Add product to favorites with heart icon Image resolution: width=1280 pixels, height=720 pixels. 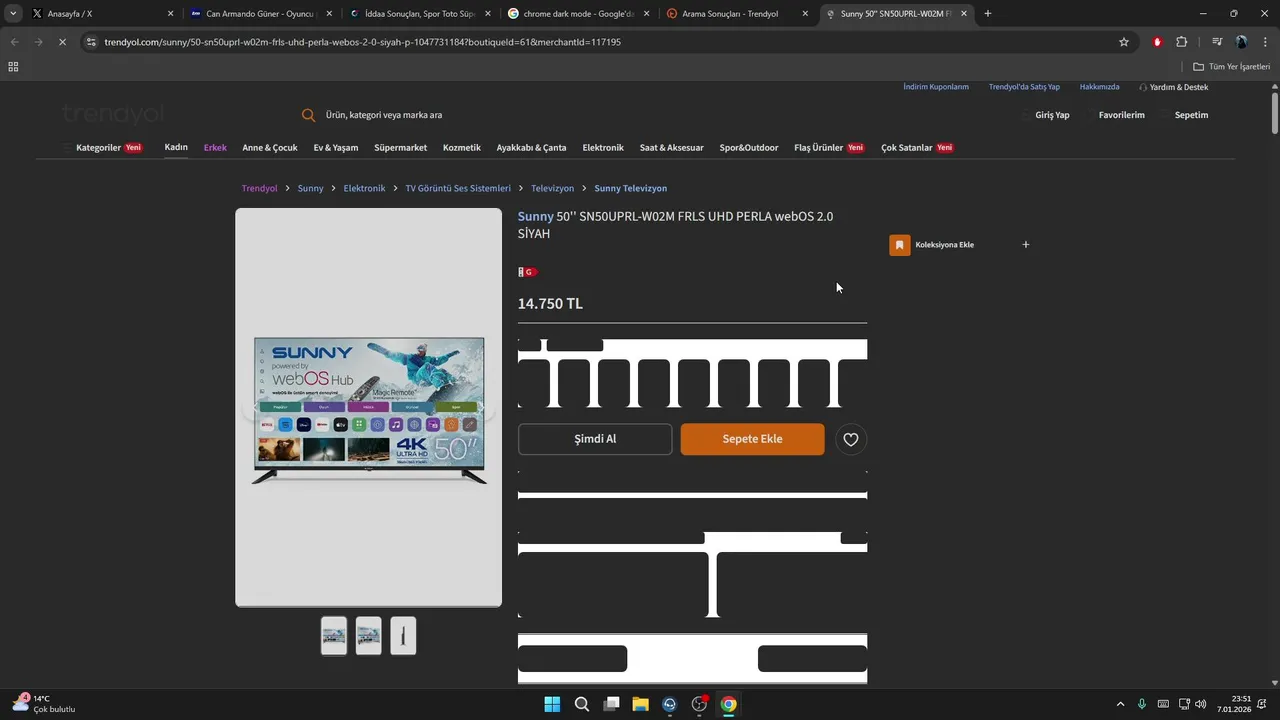coord(850,439)
